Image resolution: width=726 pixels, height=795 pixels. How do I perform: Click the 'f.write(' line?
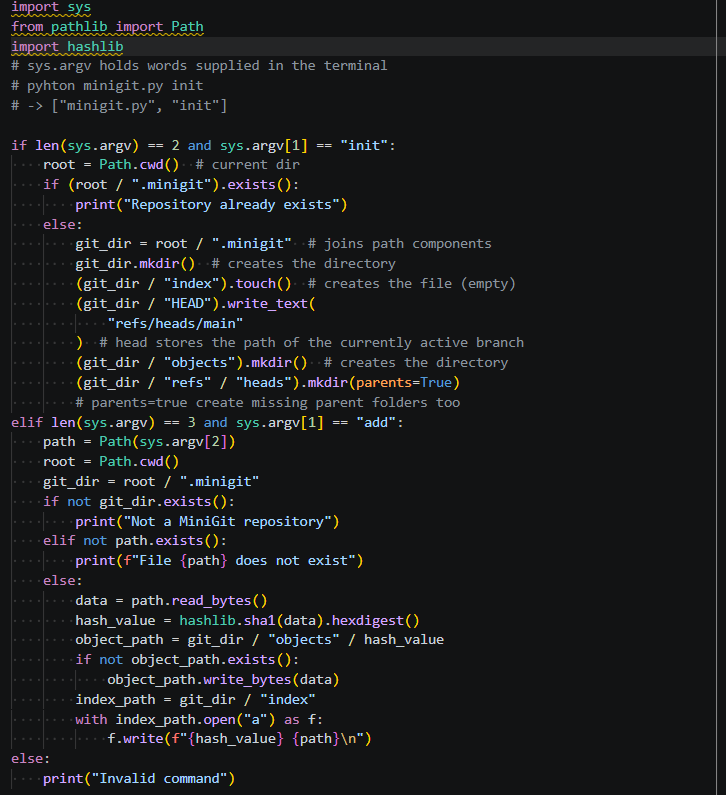point(239,739)
